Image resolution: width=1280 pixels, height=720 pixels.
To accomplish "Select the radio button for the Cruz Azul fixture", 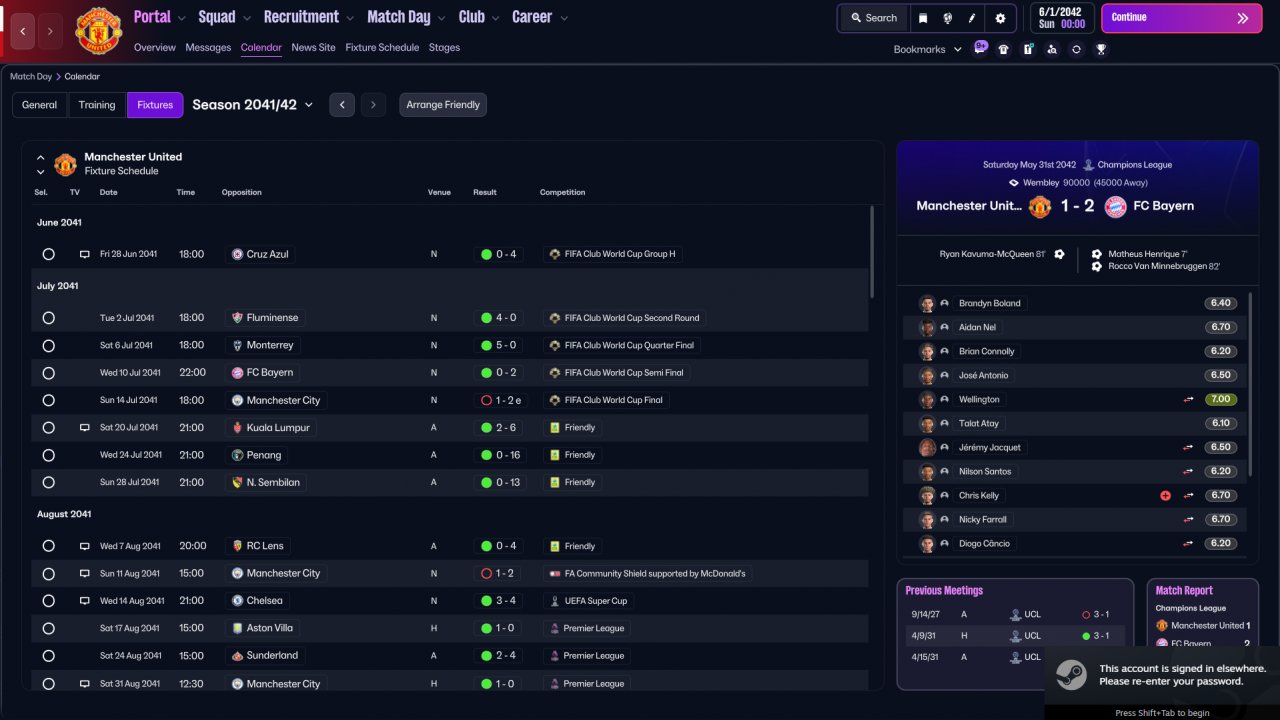I will (x=48, y=254).
